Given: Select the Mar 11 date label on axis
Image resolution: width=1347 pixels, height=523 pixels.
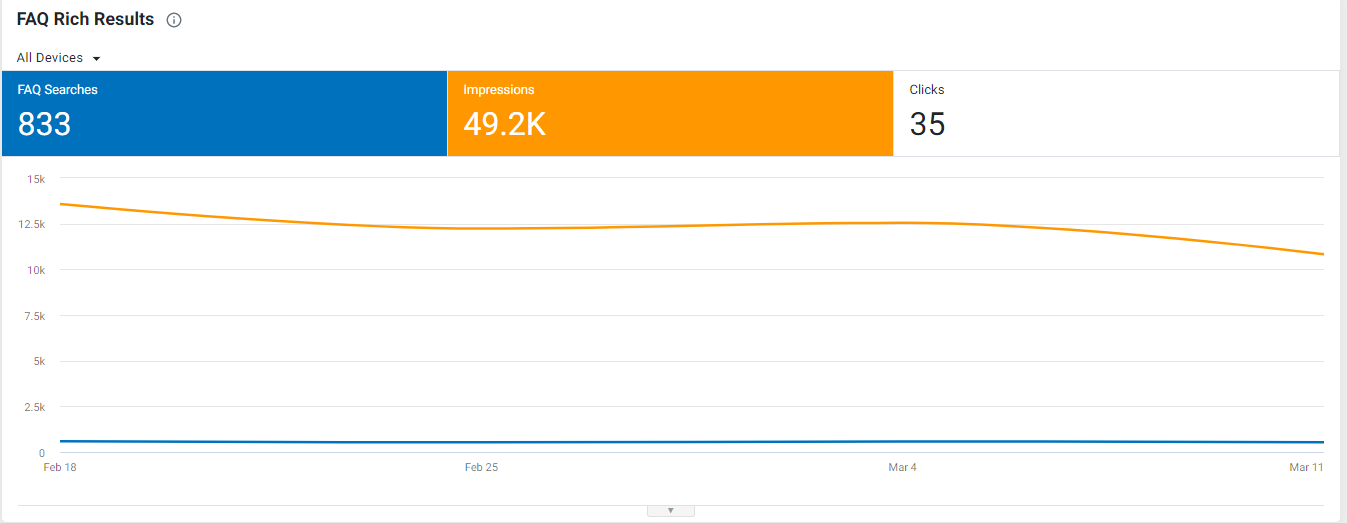Looking at the screenshot, I should tap(1306, 467).
